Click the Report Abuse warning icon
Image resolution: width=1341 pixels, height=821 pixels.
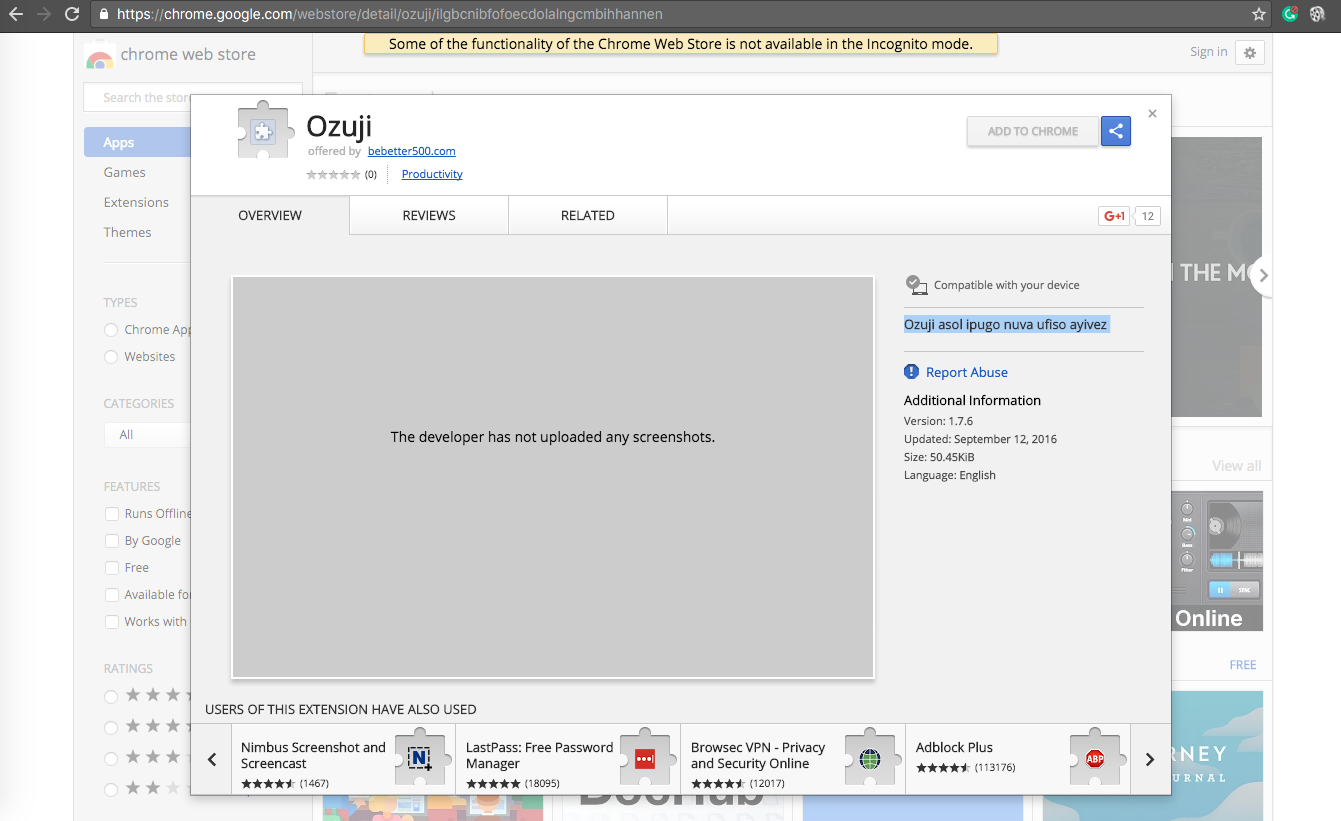(911, 372)
